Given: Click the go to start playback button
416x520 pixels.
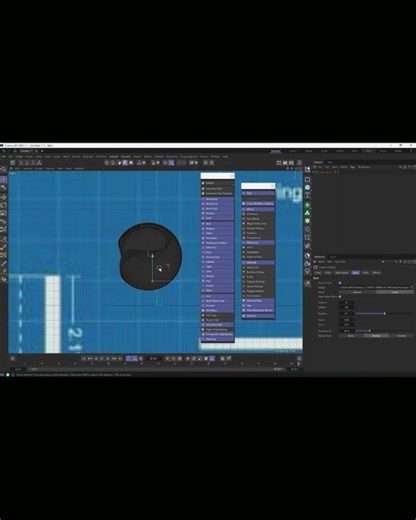Looking at the screenshot, I should [x=84, y=359].
